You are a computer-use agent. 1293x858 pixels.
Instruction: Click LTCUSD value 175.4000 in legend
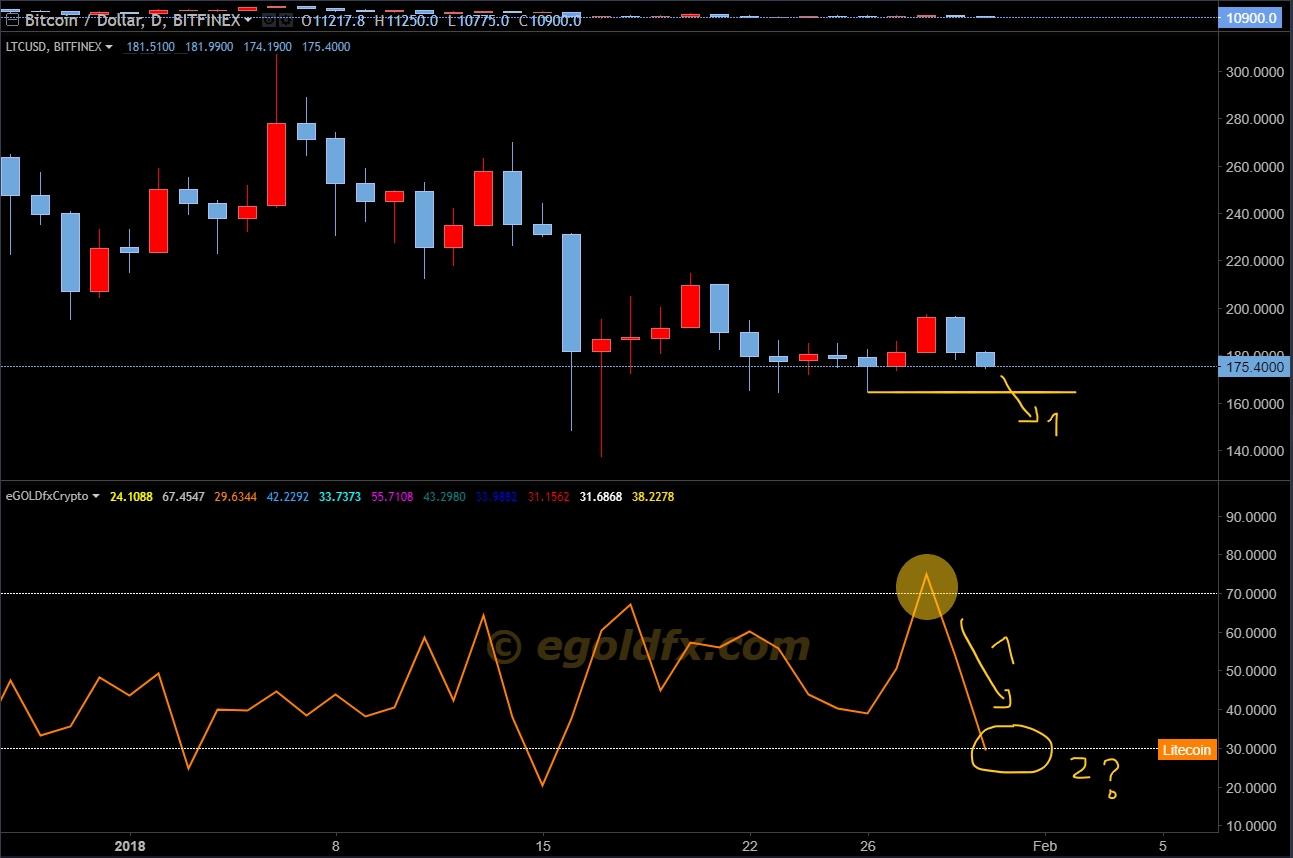click(326, 47)
